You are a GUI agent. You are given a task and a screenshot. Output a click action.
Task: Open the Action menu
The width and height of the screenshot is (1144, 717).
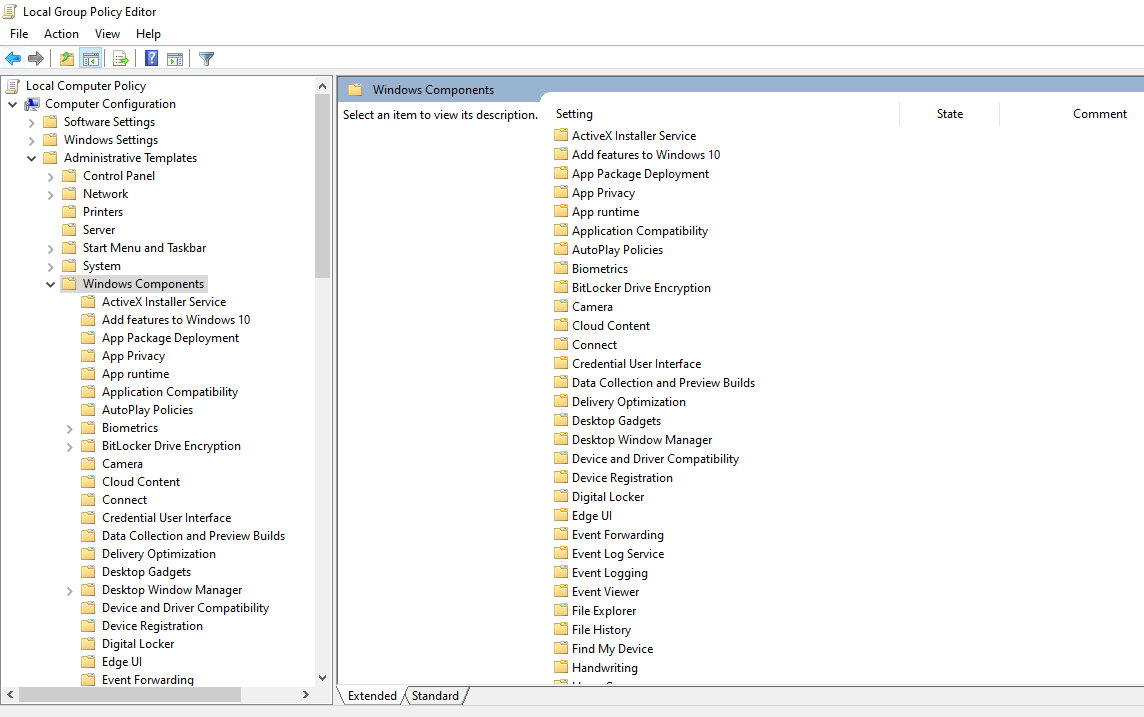click(61, 34)
